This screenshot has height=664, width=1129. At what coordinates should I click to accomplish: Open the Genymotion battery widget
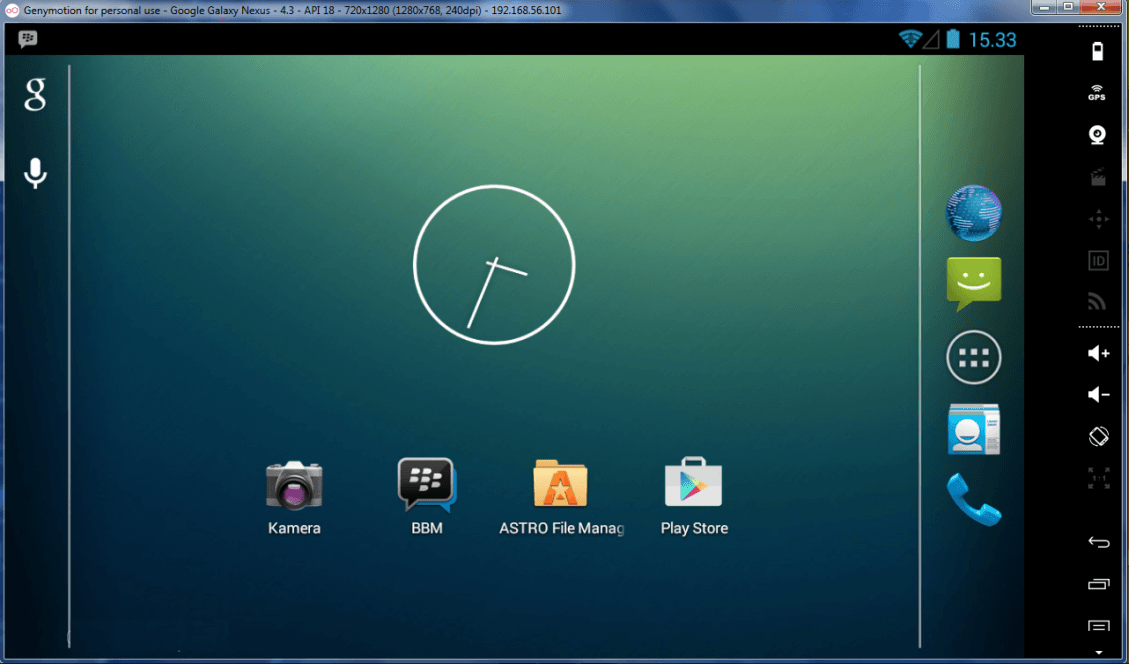pyautogui.click(x=1098, y=52)
